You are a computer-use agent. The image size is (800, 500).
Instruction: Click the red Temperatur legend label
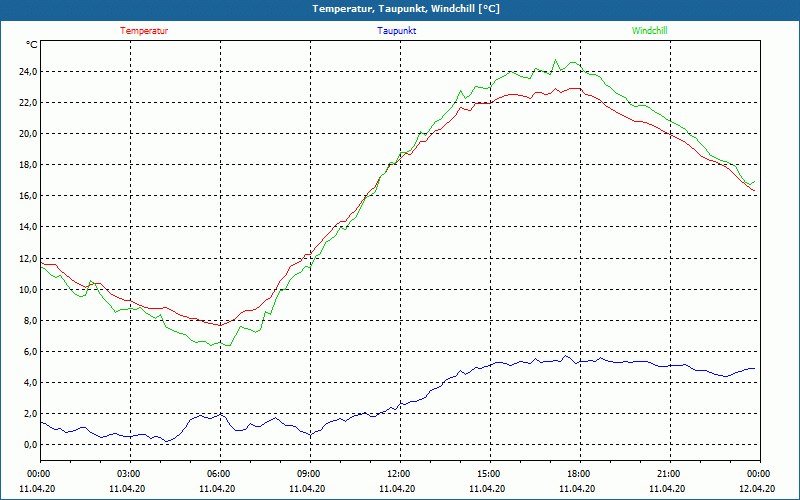pos(144,31)
